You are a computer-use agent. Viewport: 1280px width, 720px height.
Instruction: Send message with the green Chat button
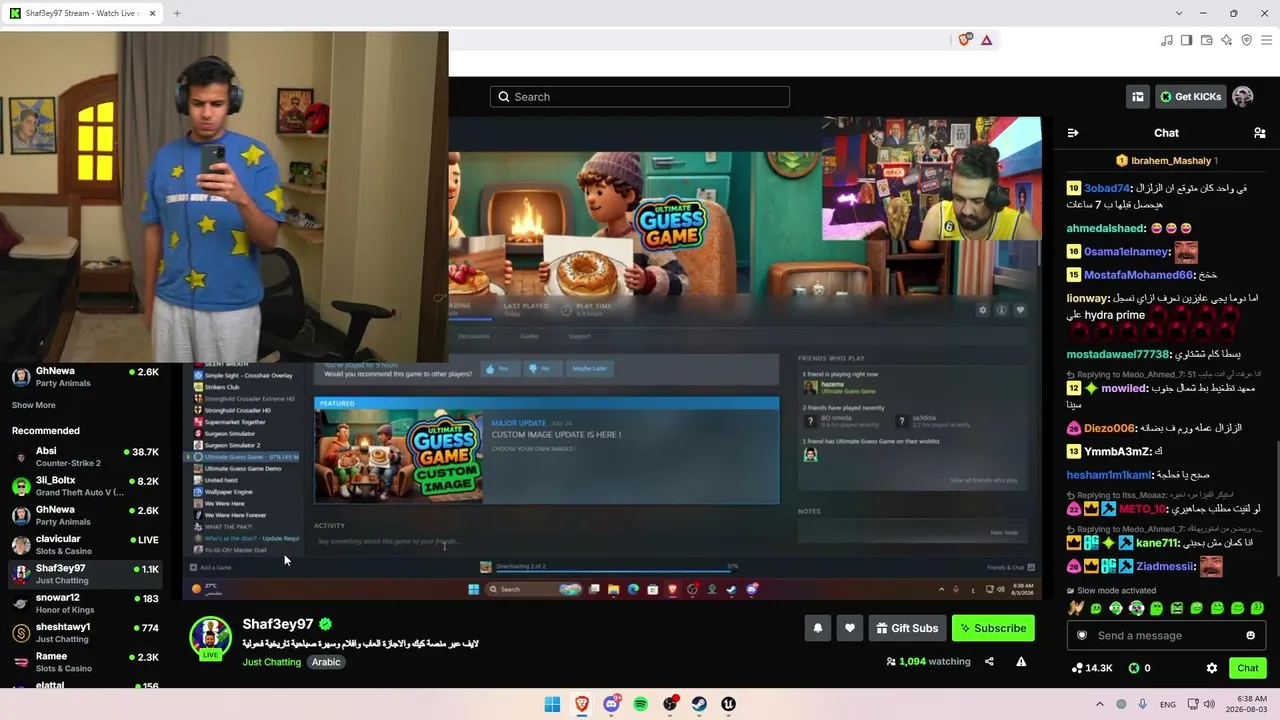[x=1248, y=668]
